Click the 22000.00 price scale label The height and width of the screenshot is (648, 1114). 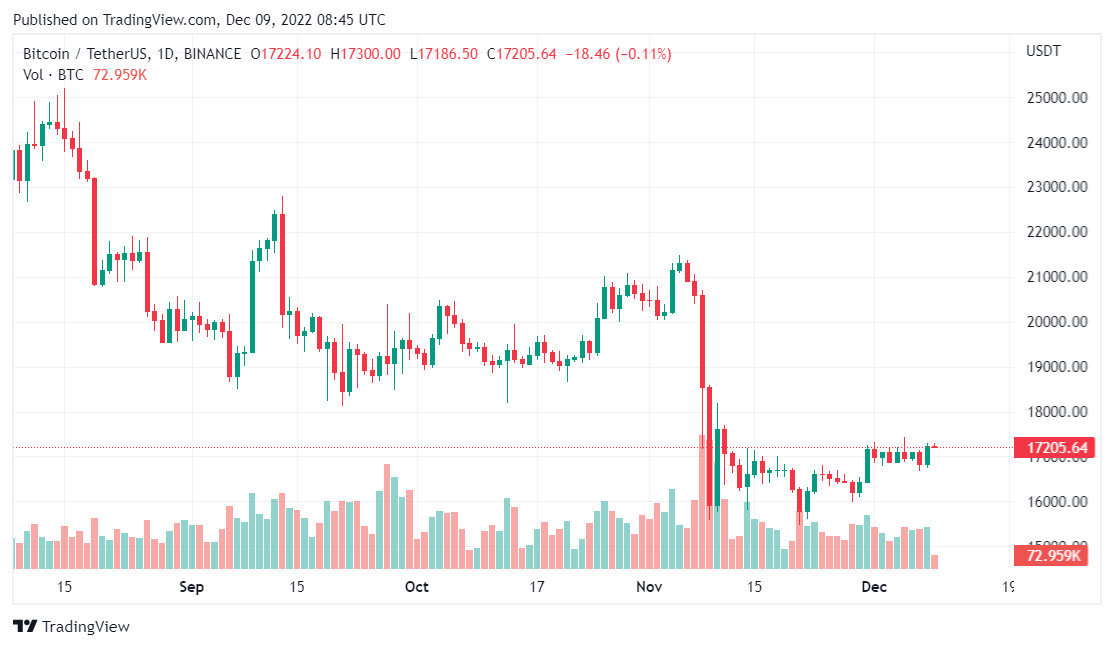click(x=1056, y=232)
